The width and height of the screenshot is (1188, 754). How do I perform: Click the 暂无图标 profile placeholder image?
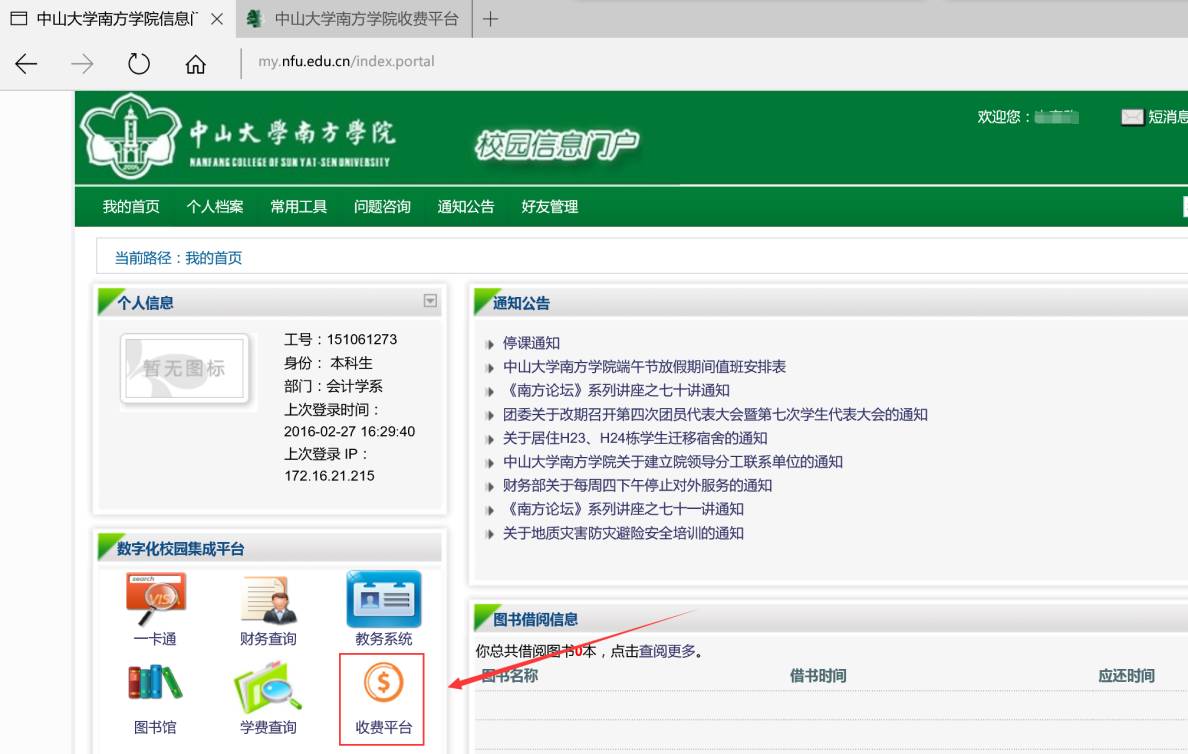185,369
